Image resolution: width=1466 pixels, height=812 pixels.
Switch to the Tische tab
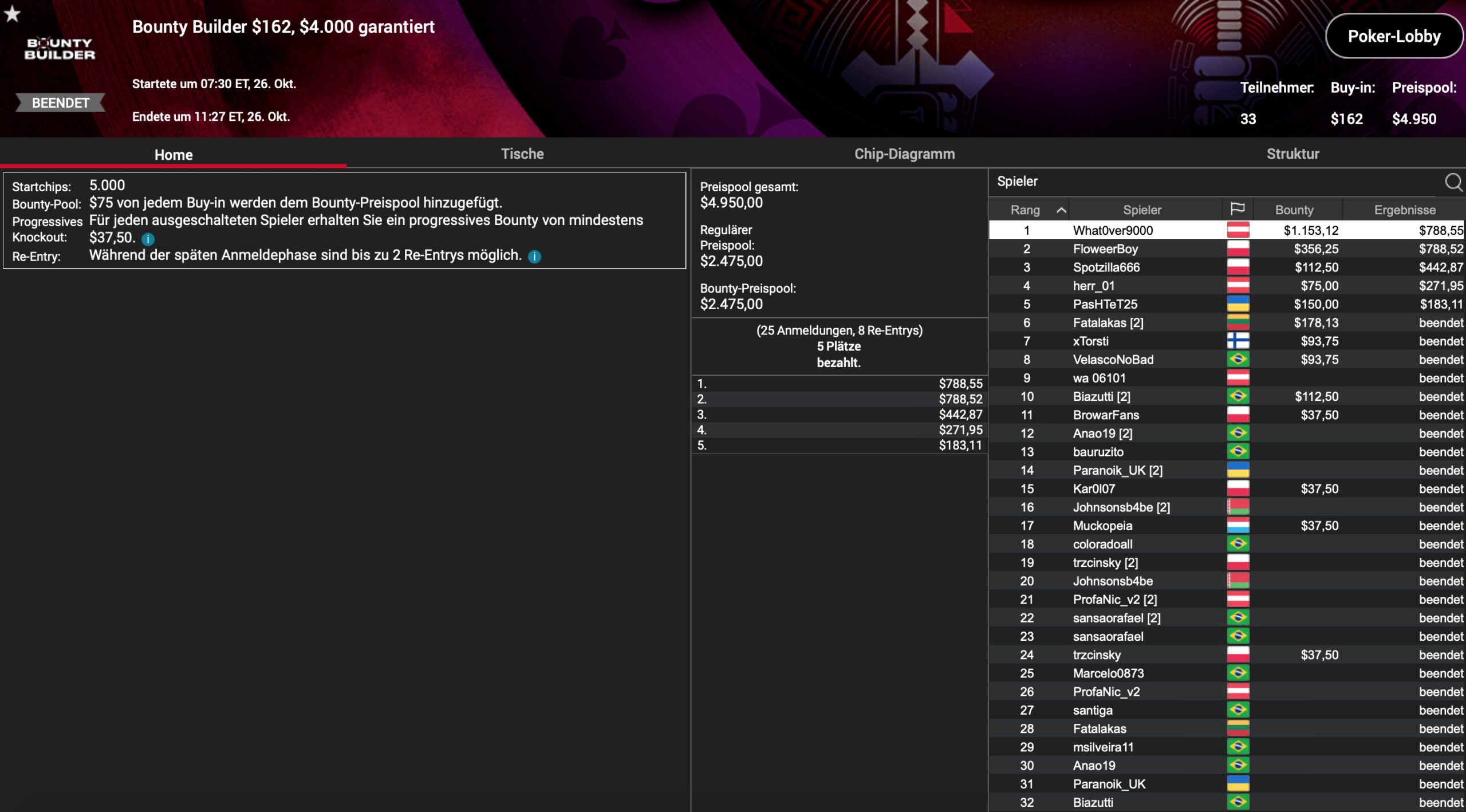tap(522, 154)
